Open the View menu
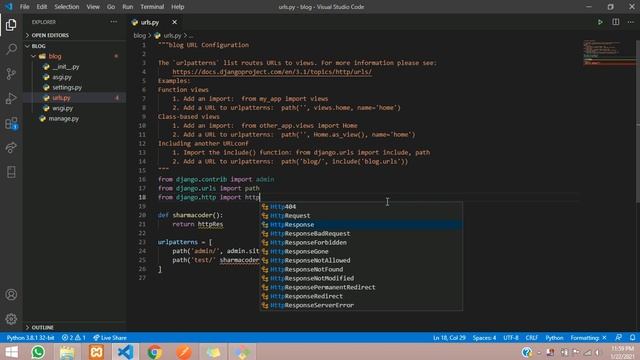Viewport: 640px width, 360px height. pyautogui.click(x=93, y=7)
